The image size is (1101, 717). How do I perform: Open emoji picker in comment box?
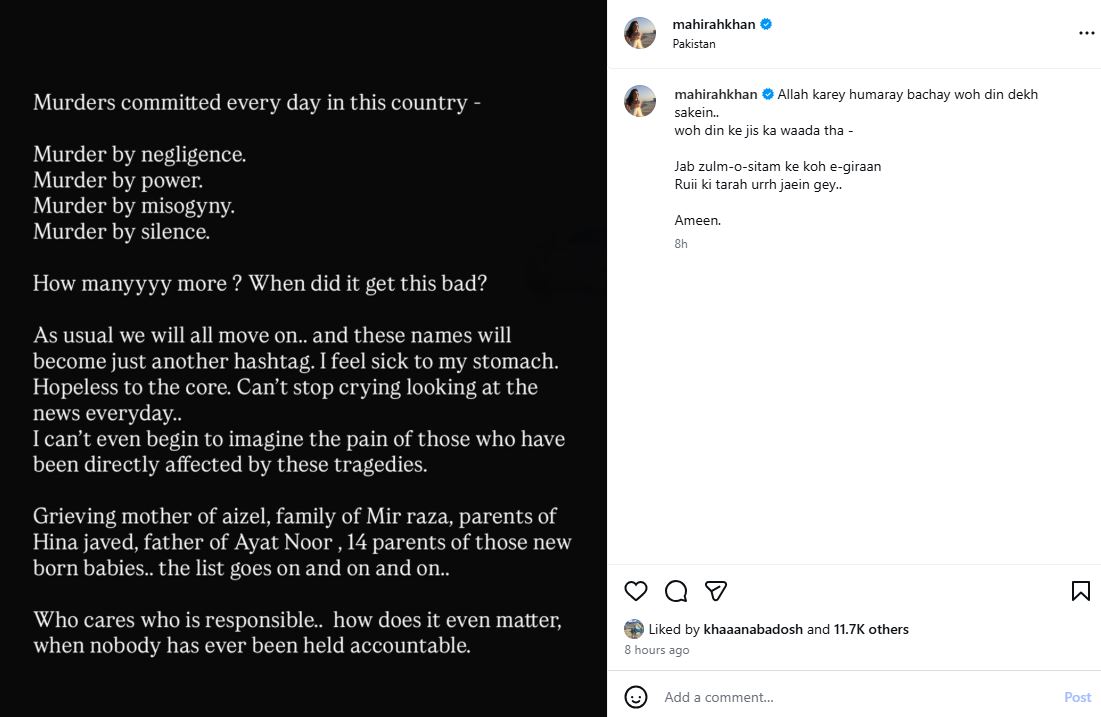[x=635, y=697]
